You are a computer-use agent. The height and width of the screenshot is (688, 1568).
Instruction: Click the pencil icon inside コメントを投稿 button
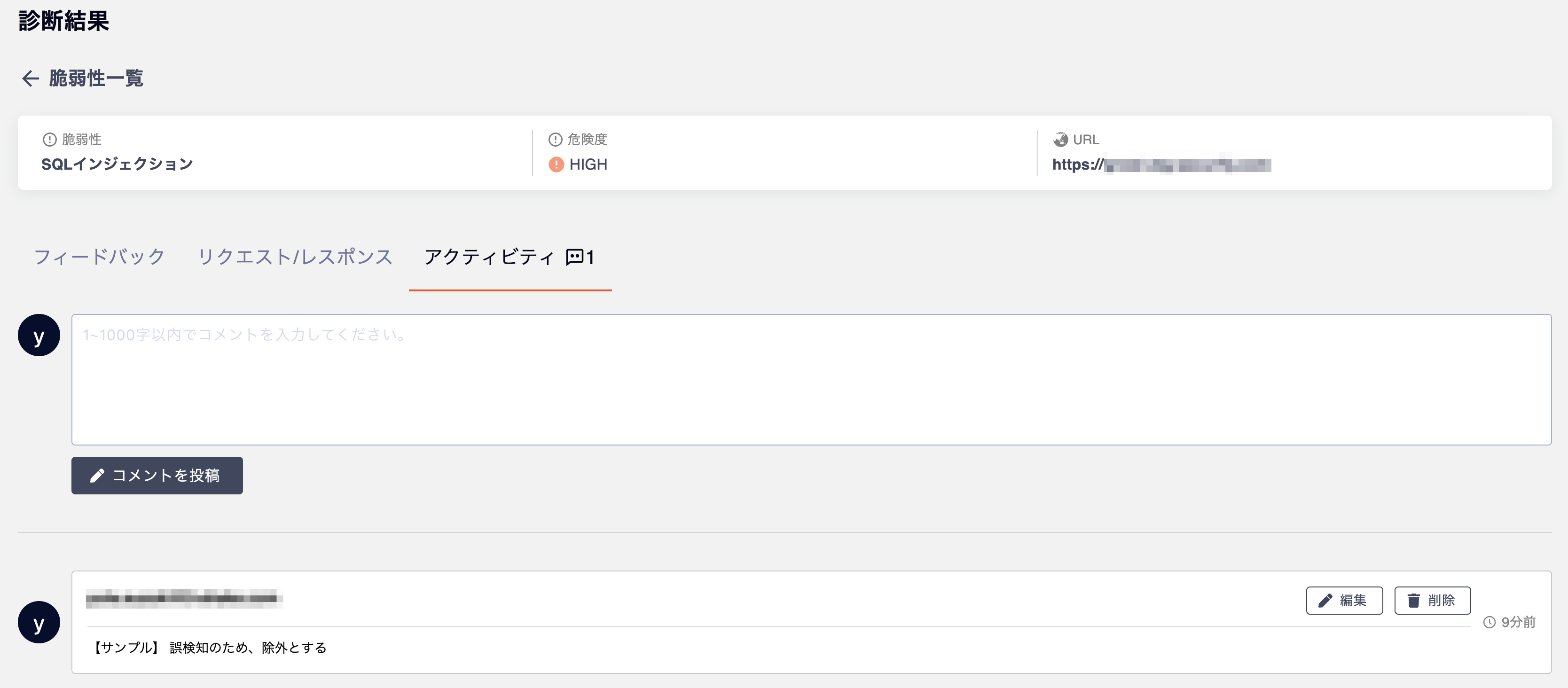(97, 476)
